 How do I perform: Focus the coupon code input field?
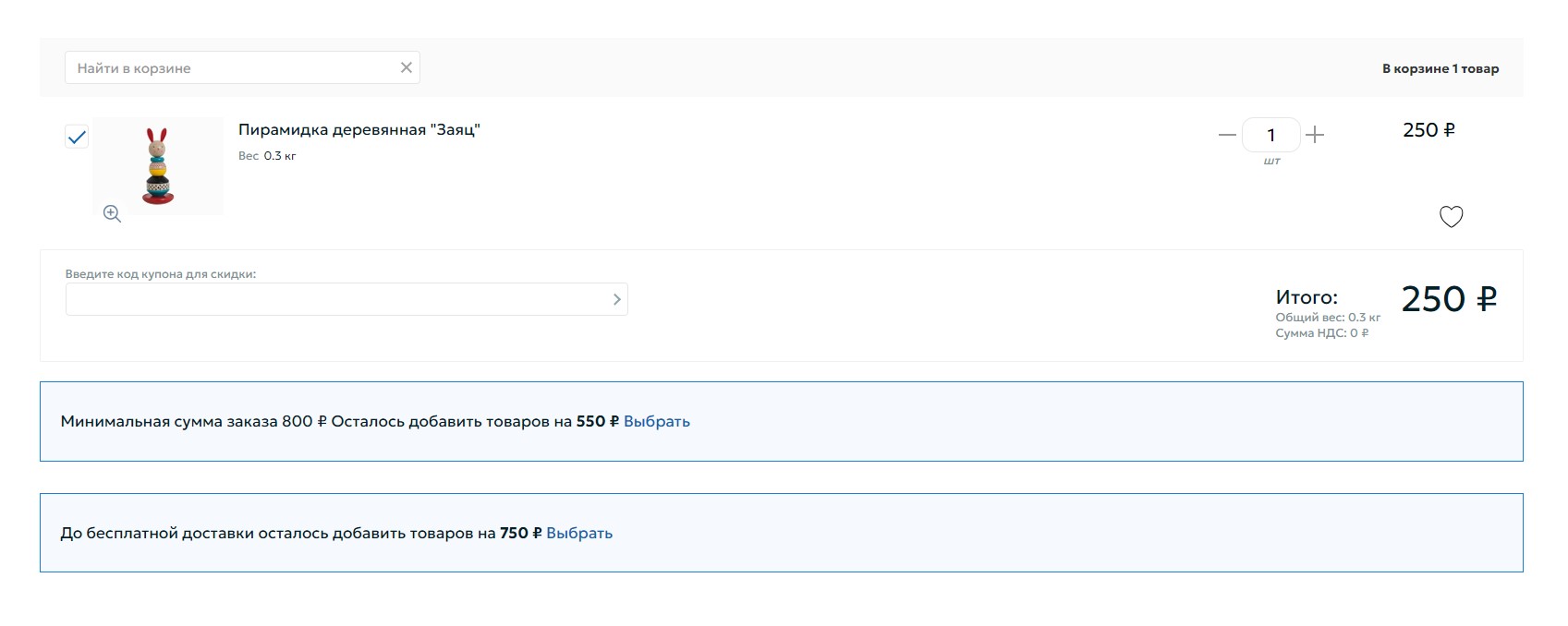[333, 299]
